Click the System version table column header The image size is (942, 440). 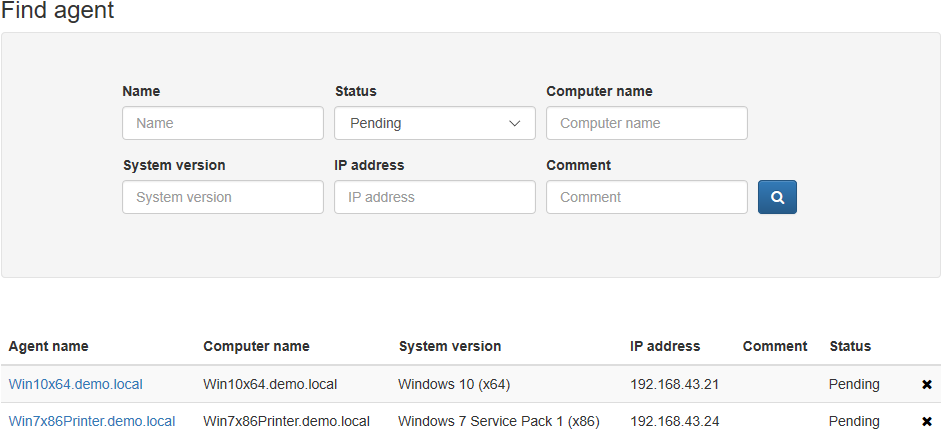click(x=450, y=346)
